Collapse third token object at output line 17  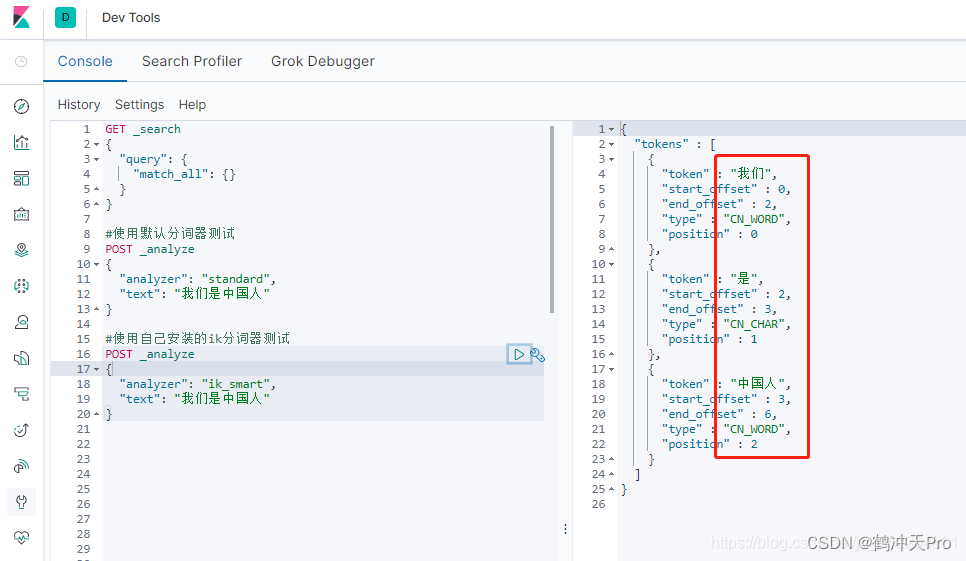[611, 369]
